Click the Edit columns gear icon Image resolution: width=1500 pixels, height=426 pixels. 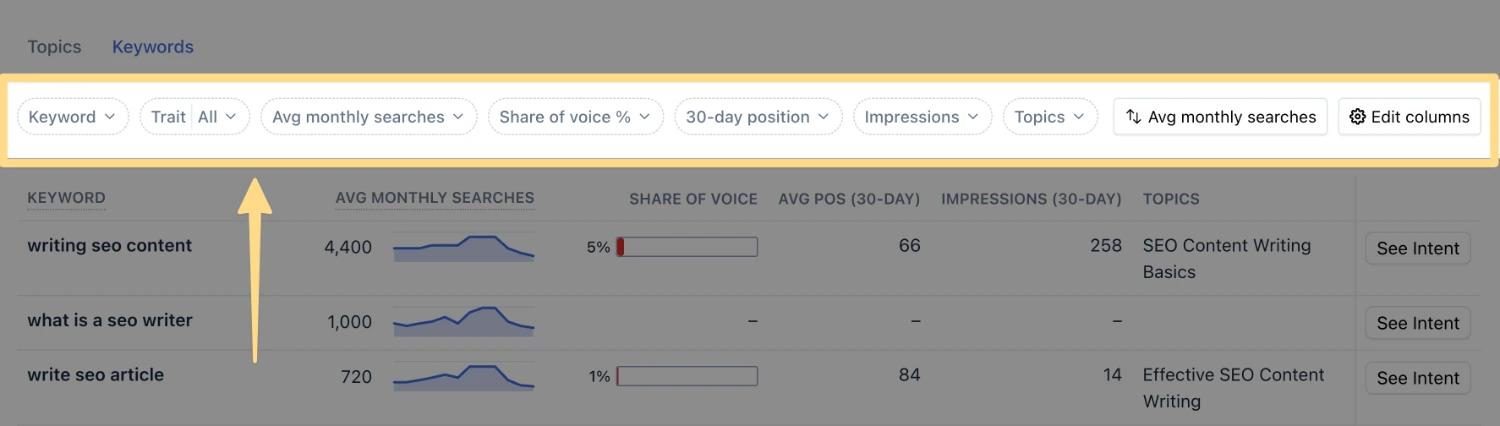pyautogui.click(x=1357, y=117)
